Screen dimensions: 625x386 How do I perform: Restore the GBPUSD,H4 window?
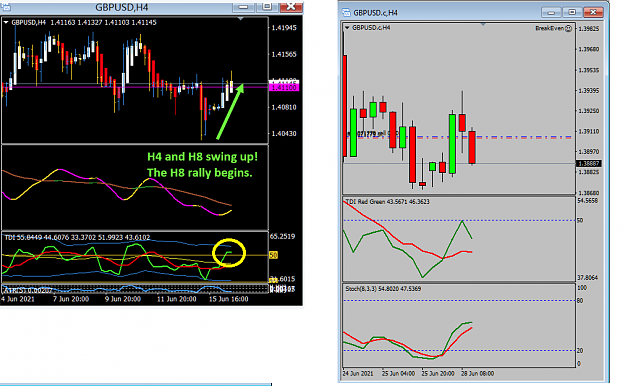267,7
